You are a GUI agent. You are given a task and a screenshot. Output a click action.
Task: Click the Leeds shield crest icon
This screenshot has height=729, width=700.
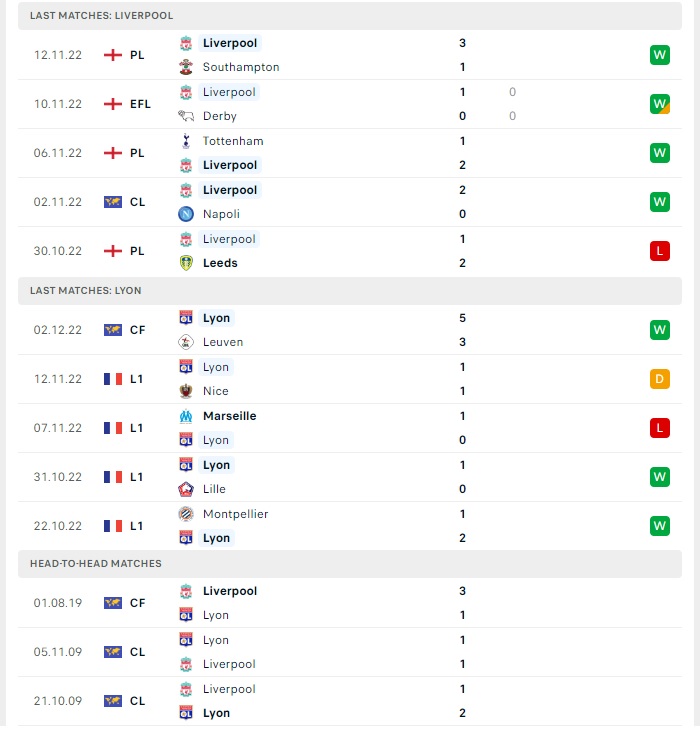tap(186, 263)
